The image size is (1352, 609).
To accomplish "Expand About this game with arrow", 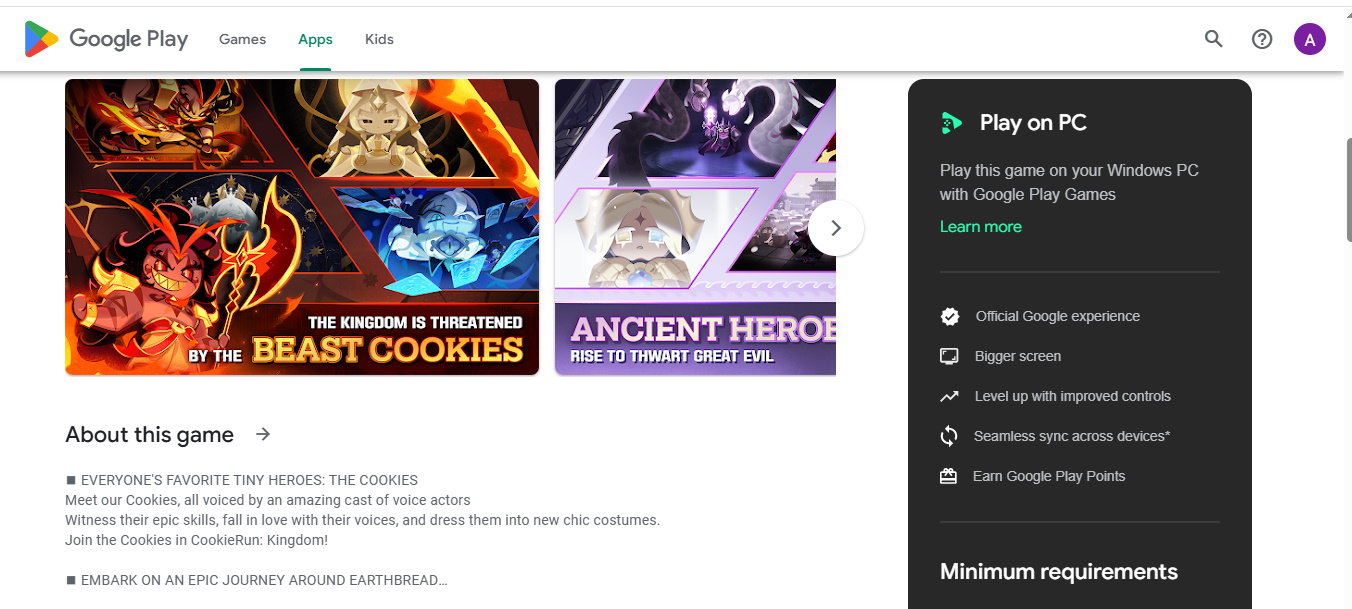I will (x=263, y=434).
